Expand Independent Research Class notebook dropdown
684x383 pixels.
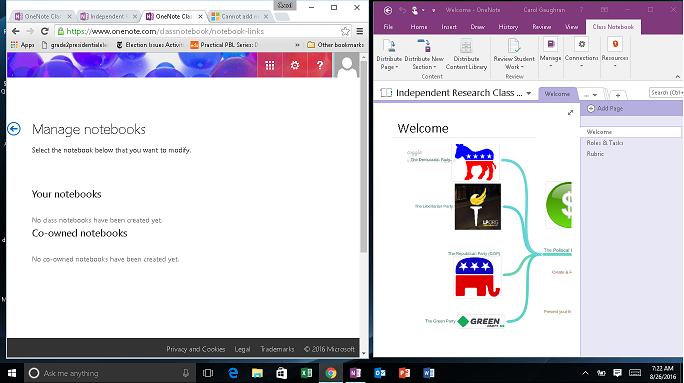pyautogui.click(x=529, y=93)
